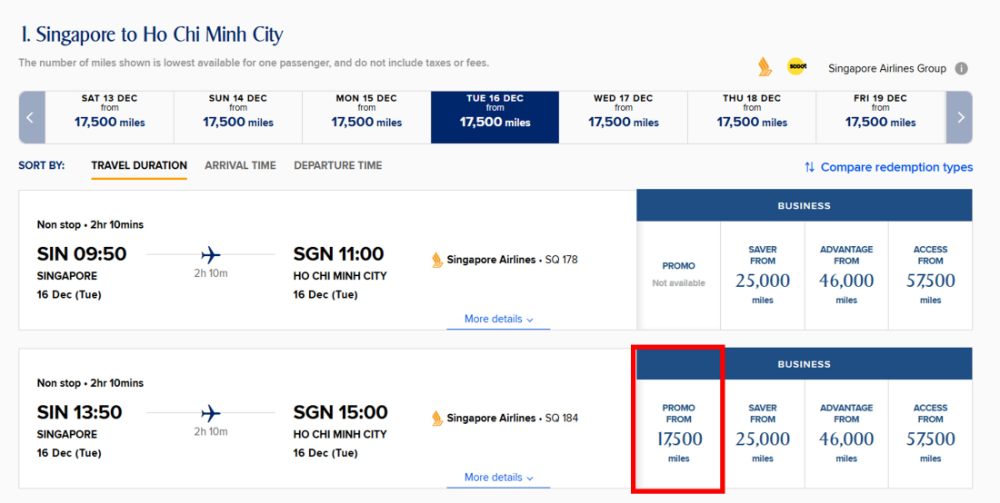Open Compare redemption types link
1000x503 pixels.
896,167
